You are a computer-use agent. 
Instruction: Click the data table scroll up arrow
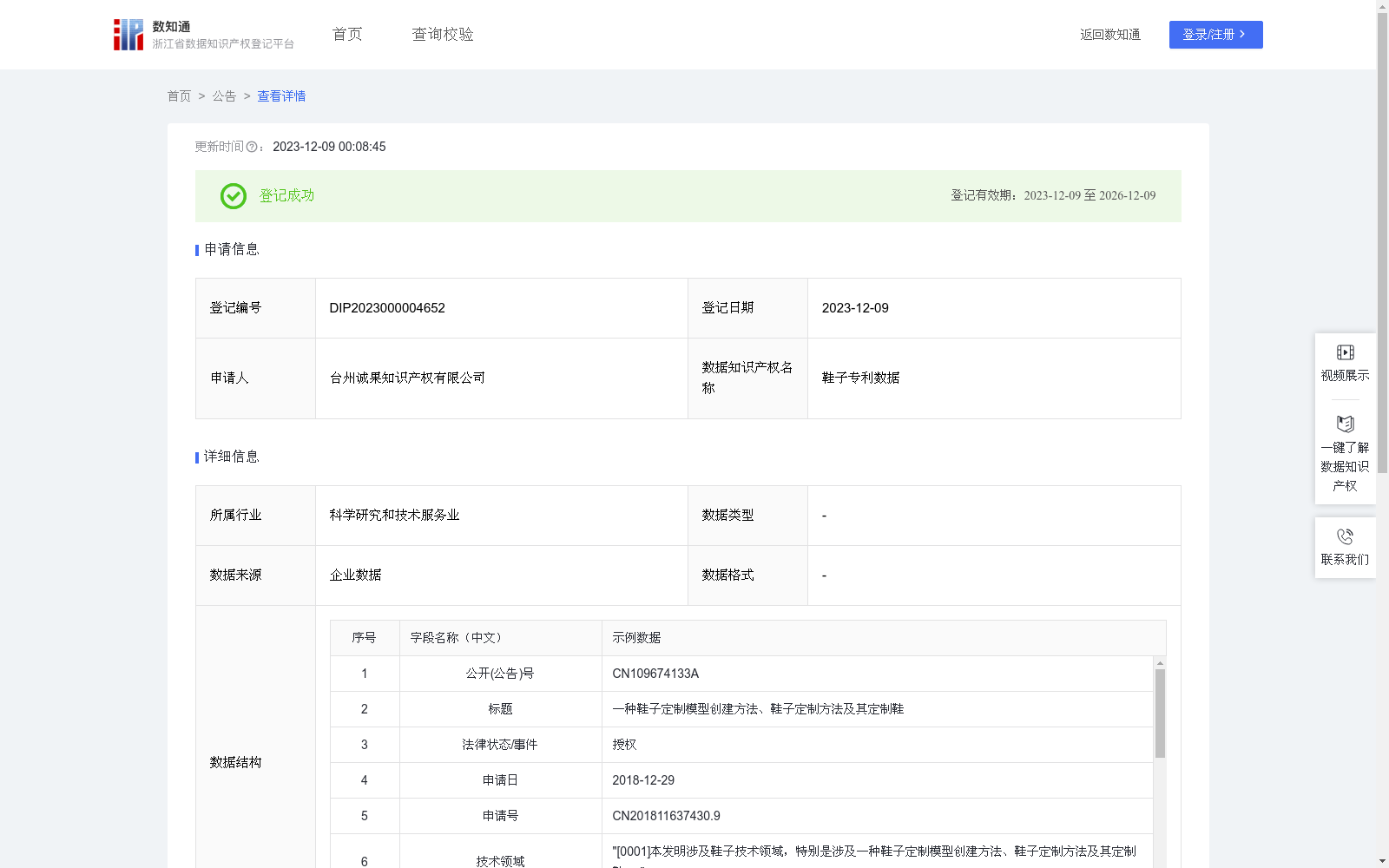(x=1160, y=663)
